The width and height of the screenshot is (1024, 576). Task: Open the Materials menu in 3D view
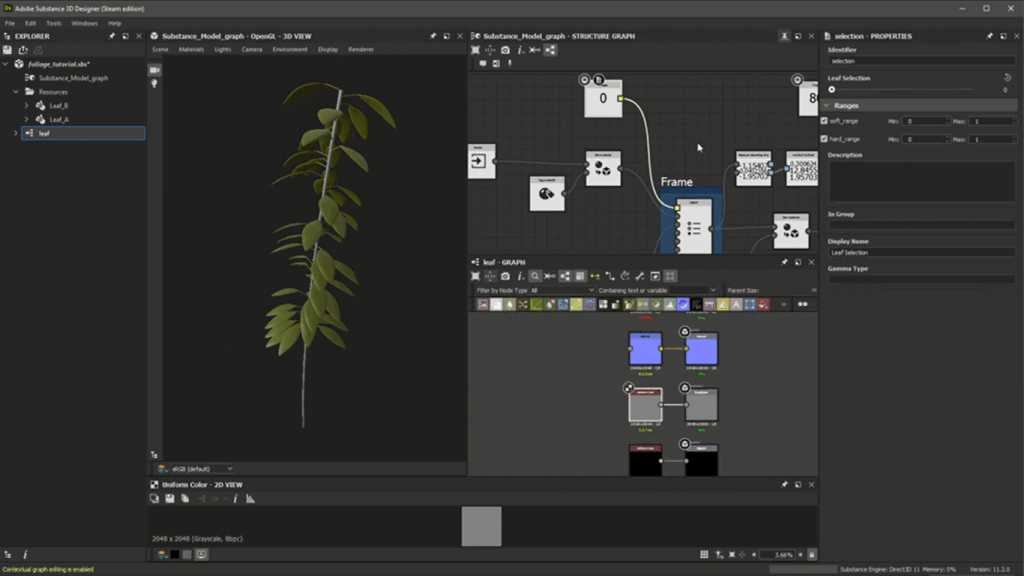tap(191, 49)
